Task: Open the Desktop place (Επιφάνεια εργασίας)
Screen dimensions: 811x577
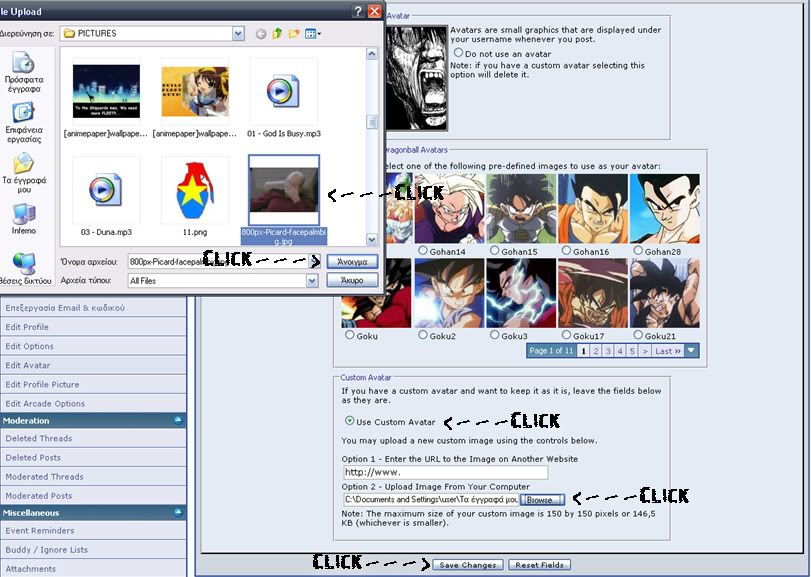Action: coord(24,122)
